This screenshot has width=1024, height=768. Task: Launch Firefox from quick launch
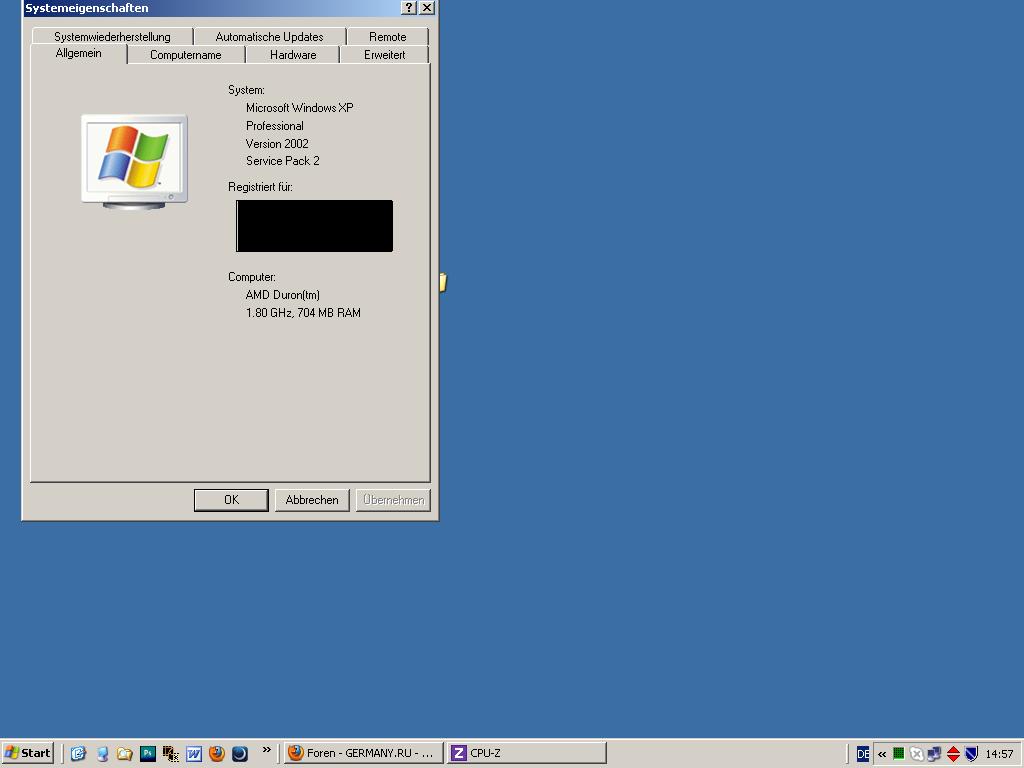217,754
